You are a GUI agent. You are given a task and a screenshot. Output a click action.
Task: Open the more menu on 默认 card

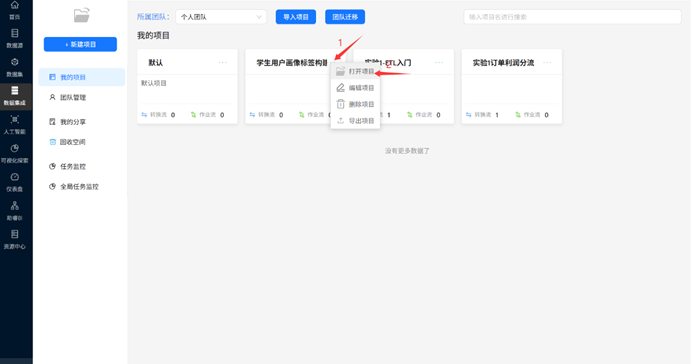tap(223, 63)
